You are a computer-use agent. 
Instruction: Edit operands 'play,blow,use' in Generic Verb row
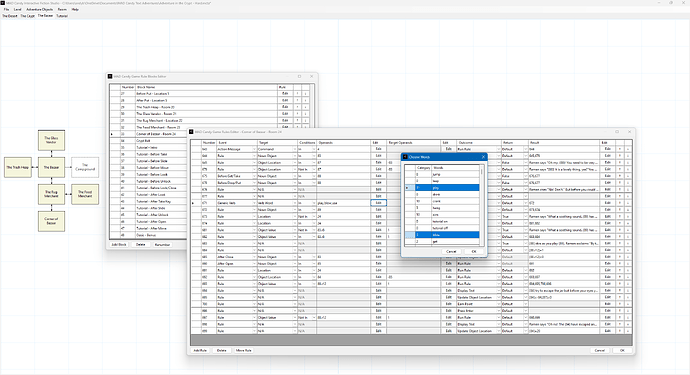pyautogui.click(x=378, y=203)
